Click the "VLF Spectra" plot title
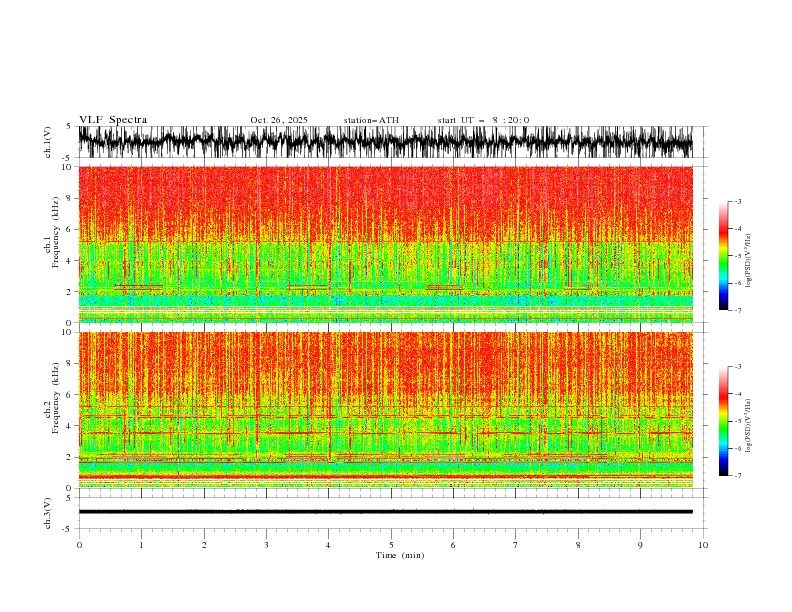792x612 pixels. pos(113,120)
